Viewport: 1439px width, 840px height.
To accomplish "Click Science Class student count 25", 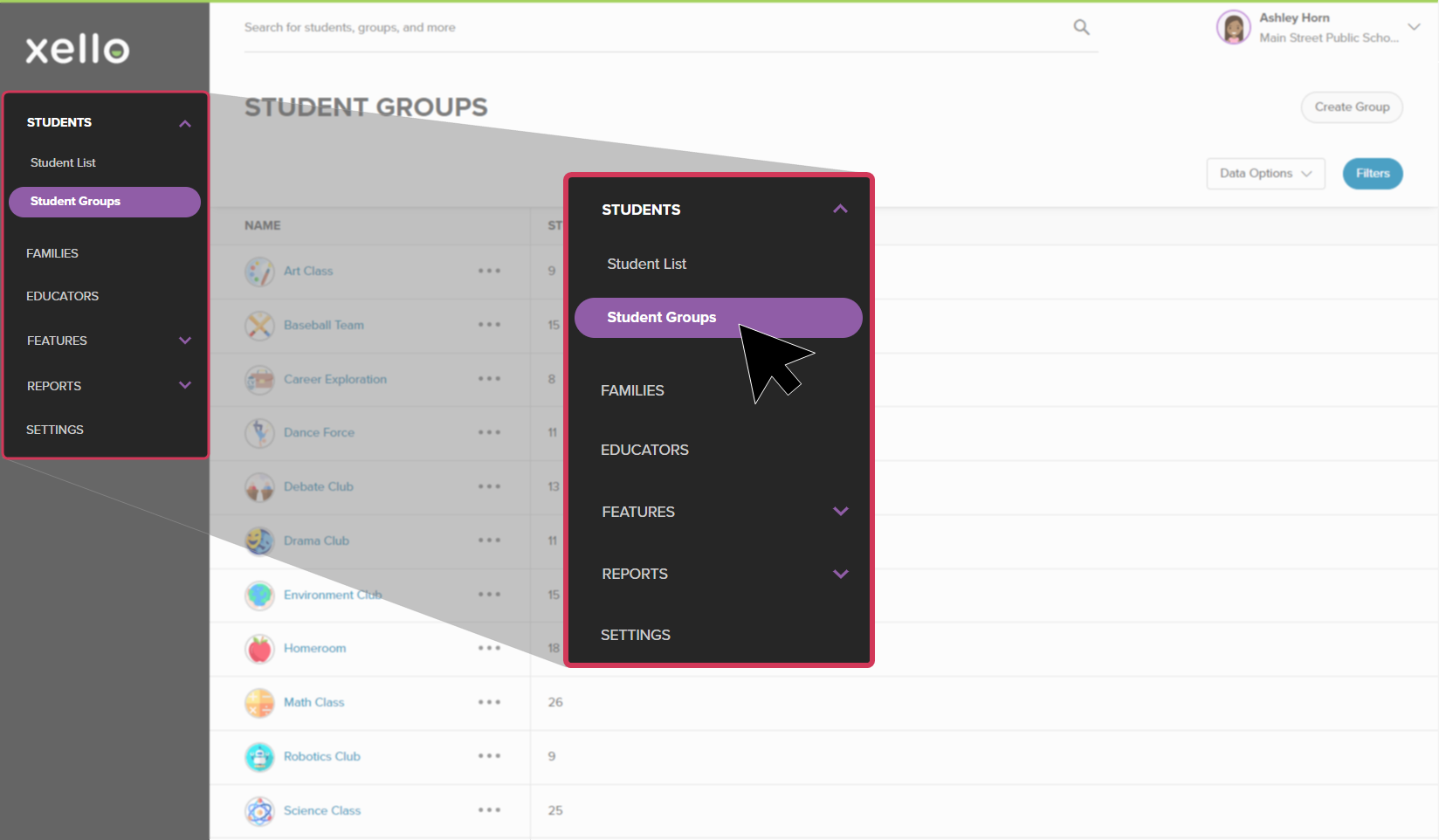I will coord(555,810).
